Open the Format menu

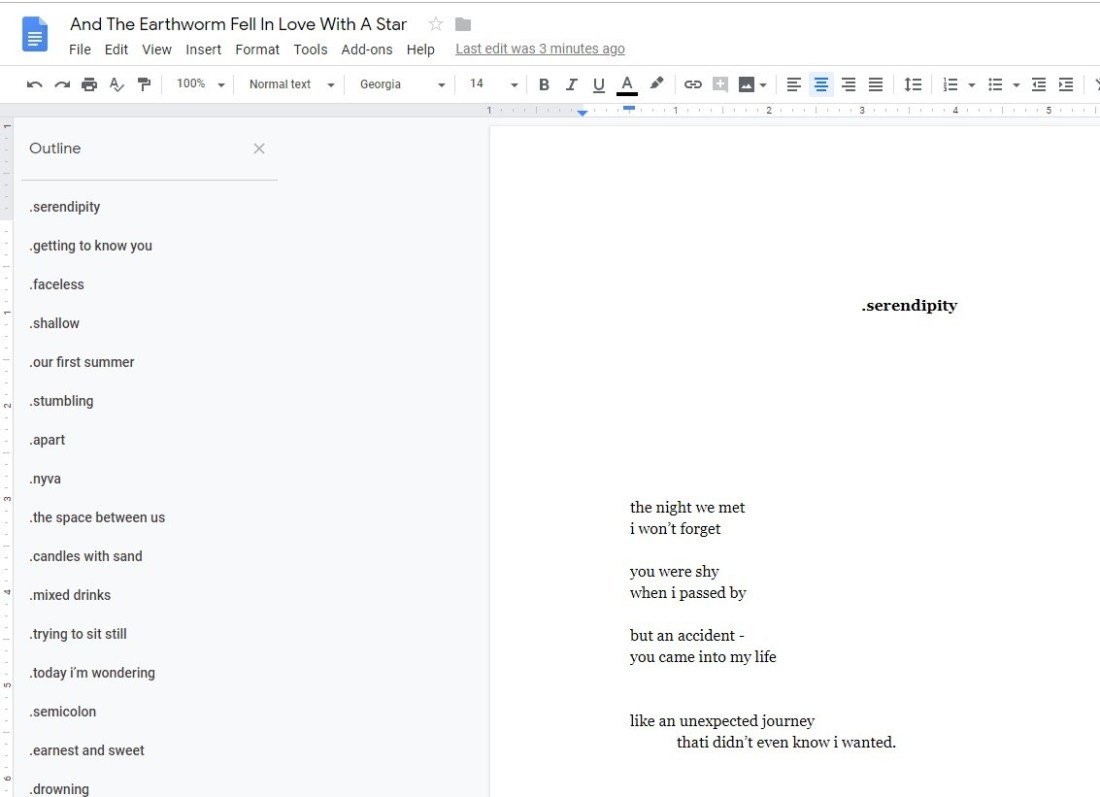(x=257, y=49)
